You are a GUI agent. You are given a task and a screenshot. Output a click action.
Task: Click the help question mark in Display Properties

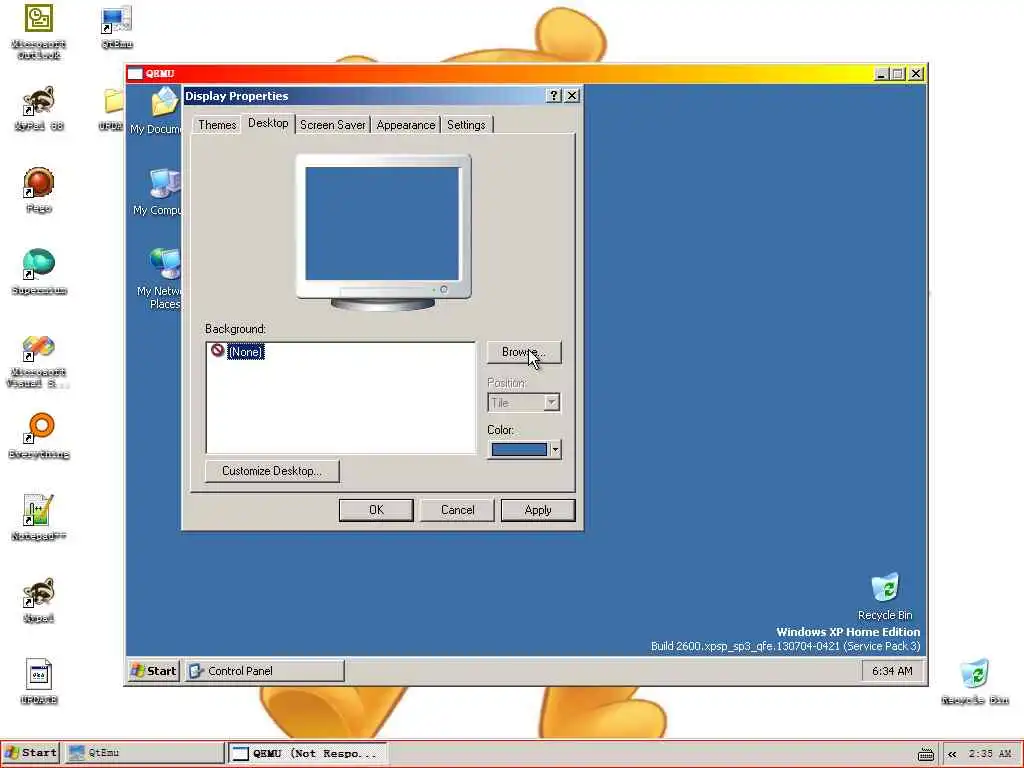(x=554, y=95)
